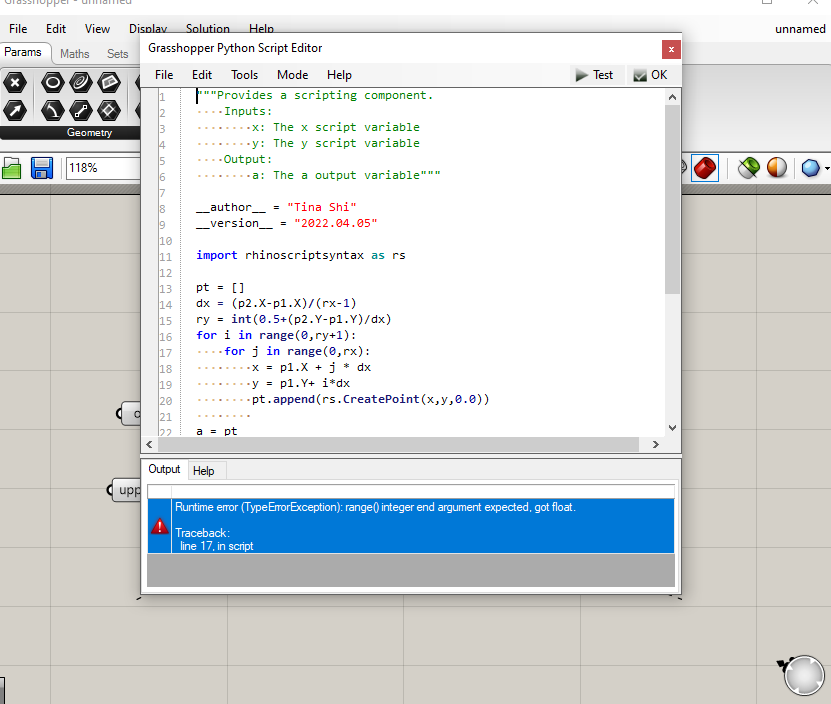The width and height of the screenshot is (831, 704).
Task: Toggle preview for selected objects only
Action: [749, 168]
